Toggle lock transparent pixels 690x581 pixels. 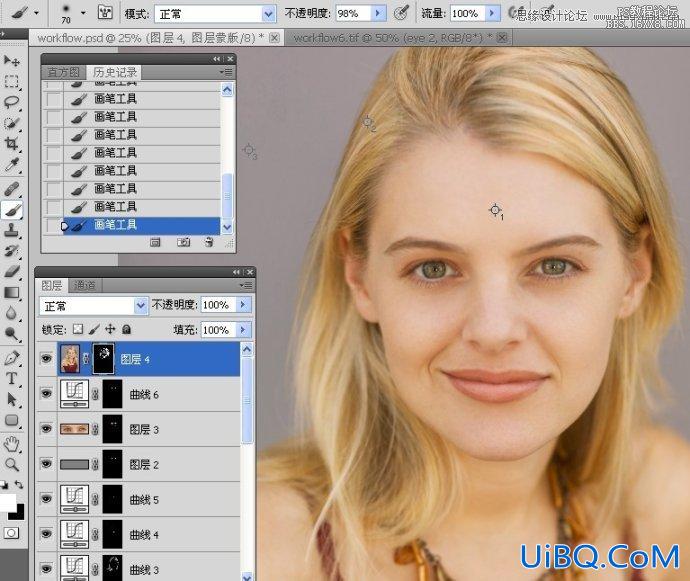coord(78,329)
